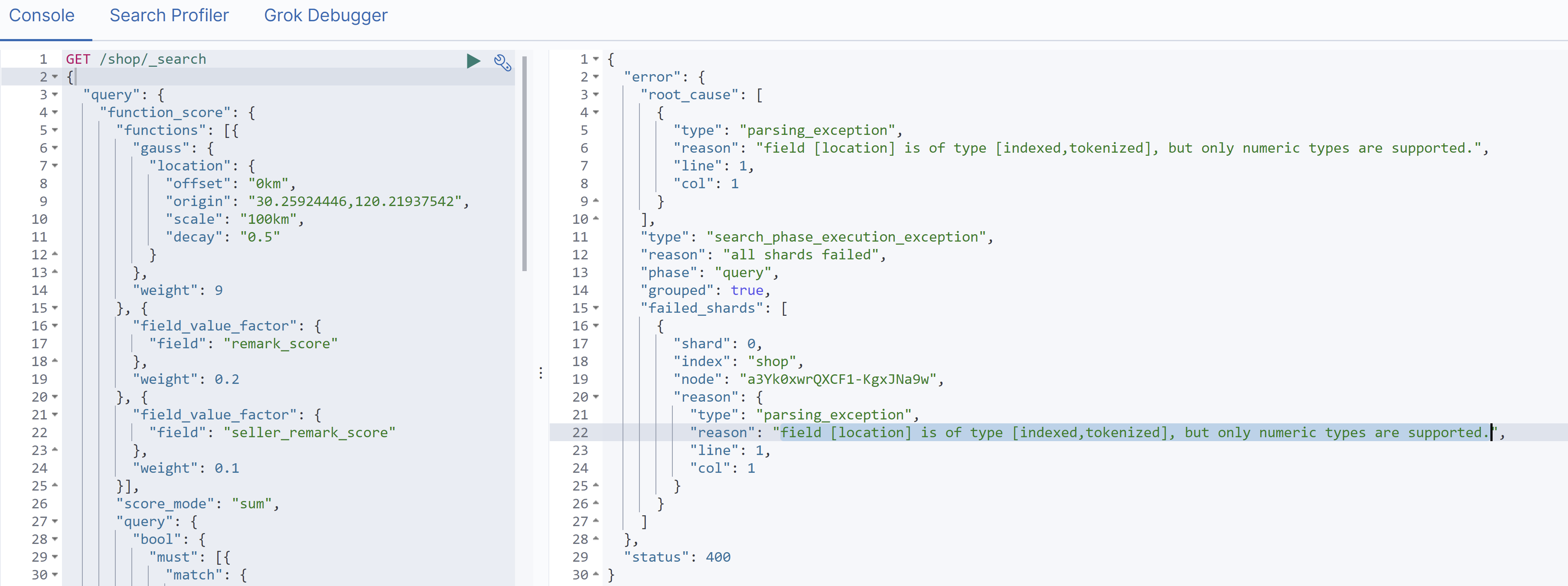Click the "shard": 0 line
The image size is (1568, 586).
click(717, 344)
